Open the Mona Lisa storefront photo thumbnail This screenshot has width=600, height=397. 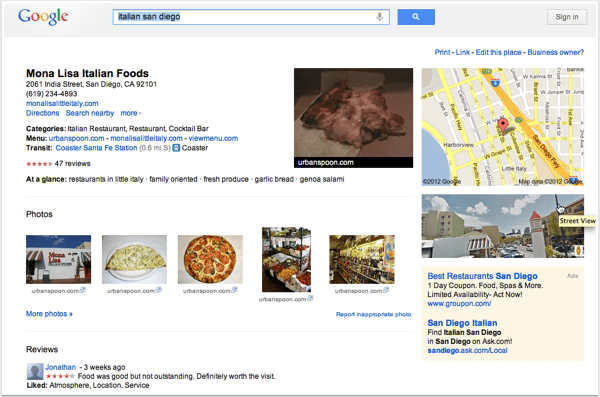tap(59, 259)
